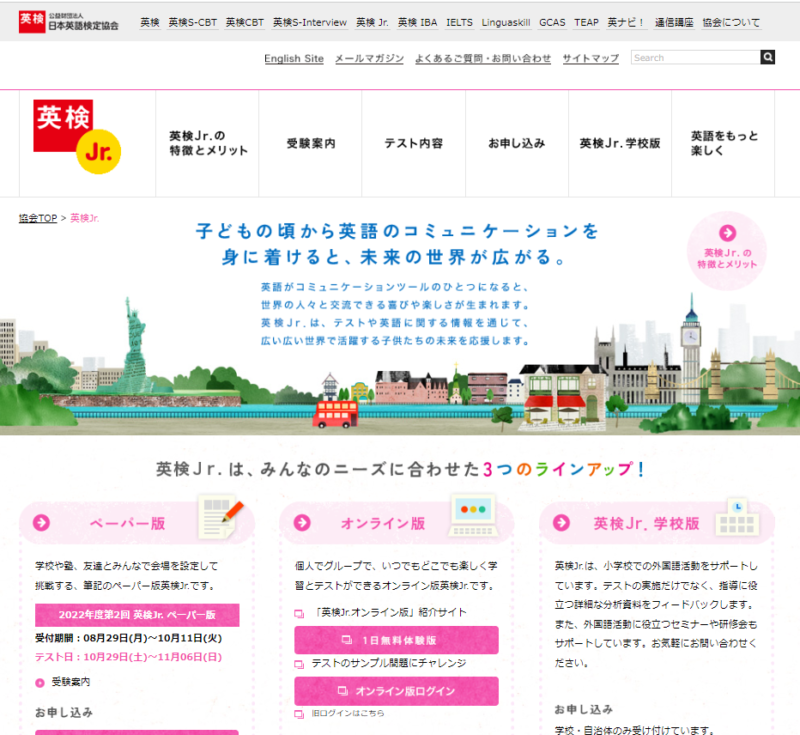Click the オンライン版 heading text
This screenshot has width=800, height=735.
click(x=383, y=523)
